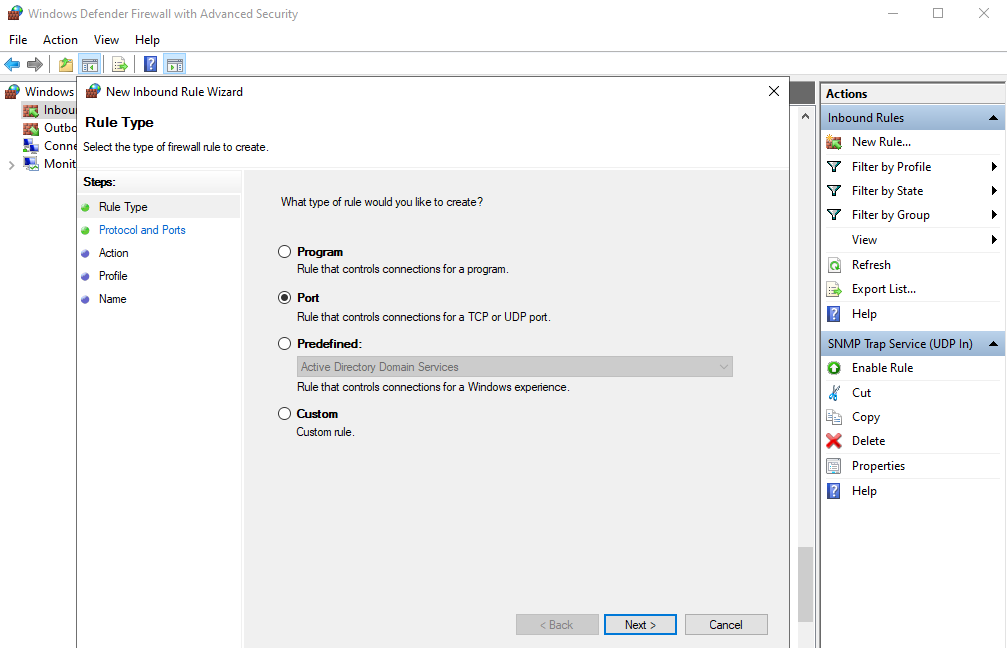Image resolution: width=1007 pixels, height=648 pixels.
Task: Click the Action step in Steps list
Action: (x=114, y=253)
